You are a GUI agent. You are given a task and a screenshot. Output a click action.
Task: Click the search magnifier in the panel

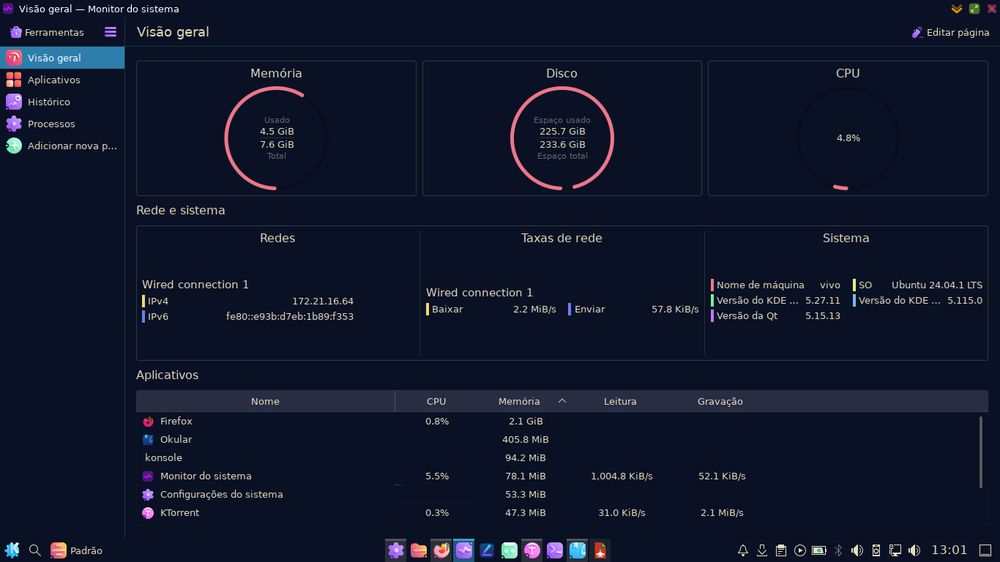point(35,550)
